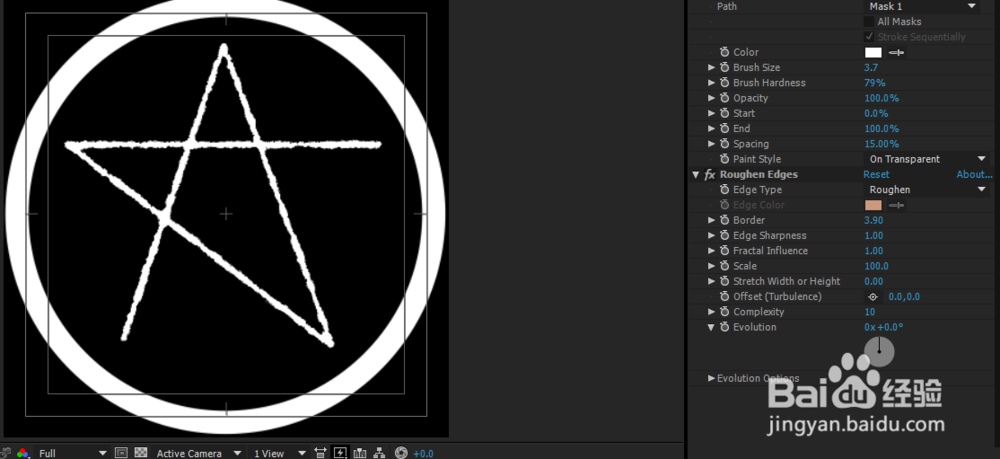Click the End property stopwatch
Screen dimensions: 1000x459
724,129
